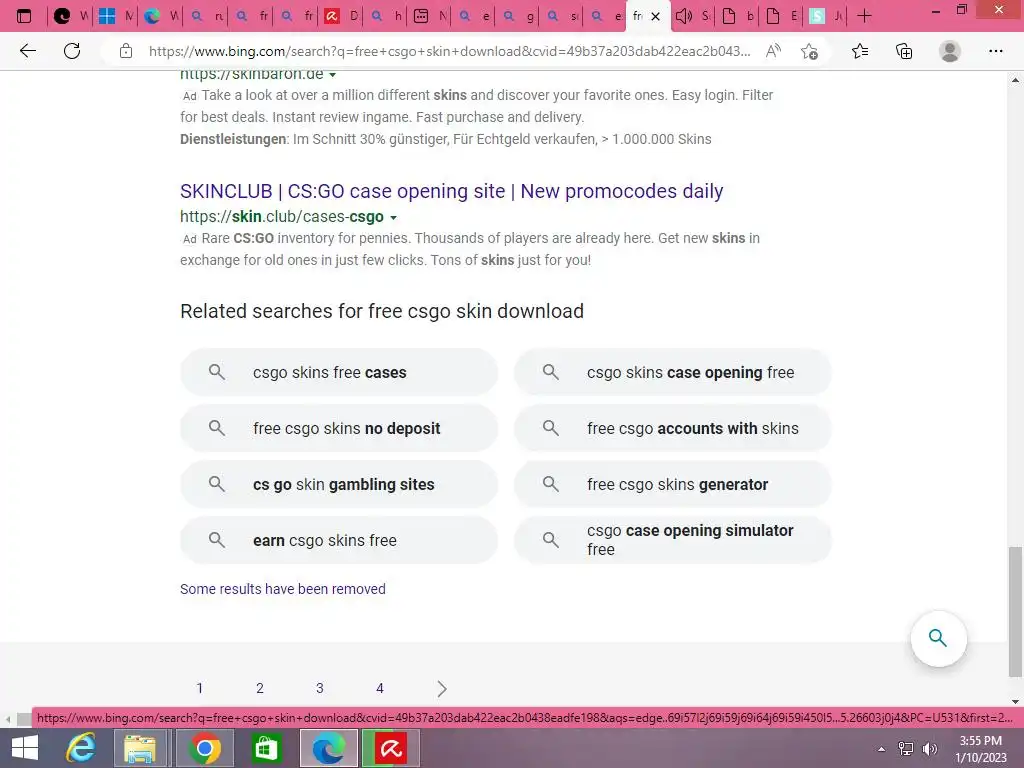Click the scrollbar up arrow
1024x768 pixels.
[x=1015, y=80]
